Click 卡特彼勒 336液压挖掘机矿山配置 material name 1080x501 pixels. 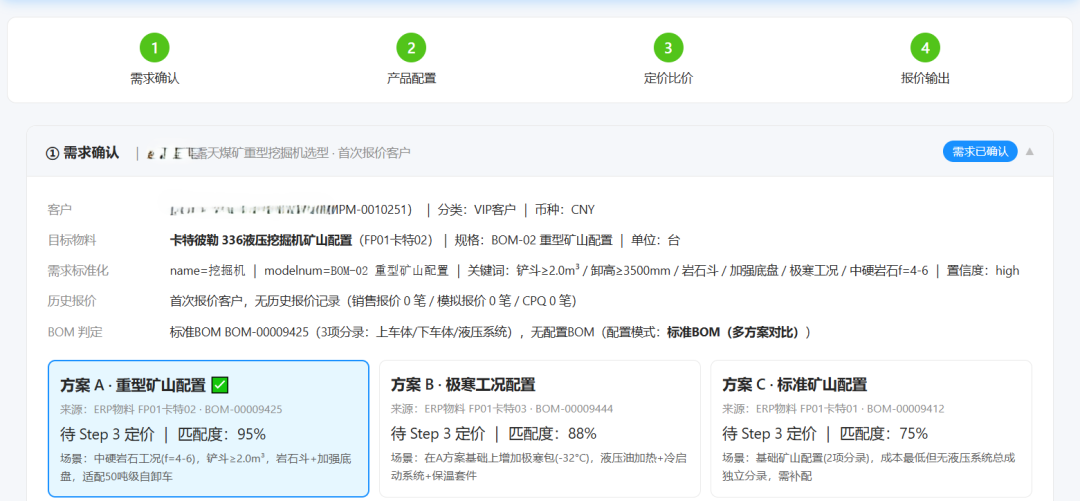(261, 240)
